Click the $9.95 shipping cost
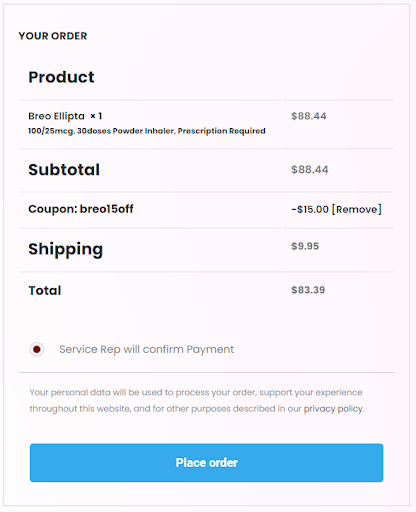Viewport: 416px width, 512px height. 305,246
